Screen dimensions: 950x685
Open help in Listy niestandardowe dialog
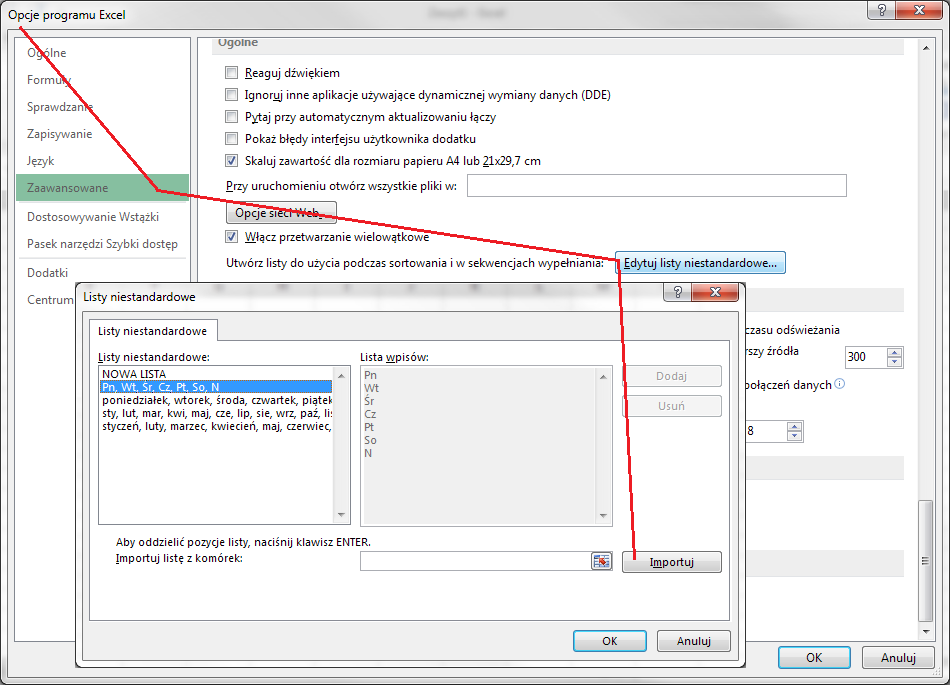click(x=678, y=293)
